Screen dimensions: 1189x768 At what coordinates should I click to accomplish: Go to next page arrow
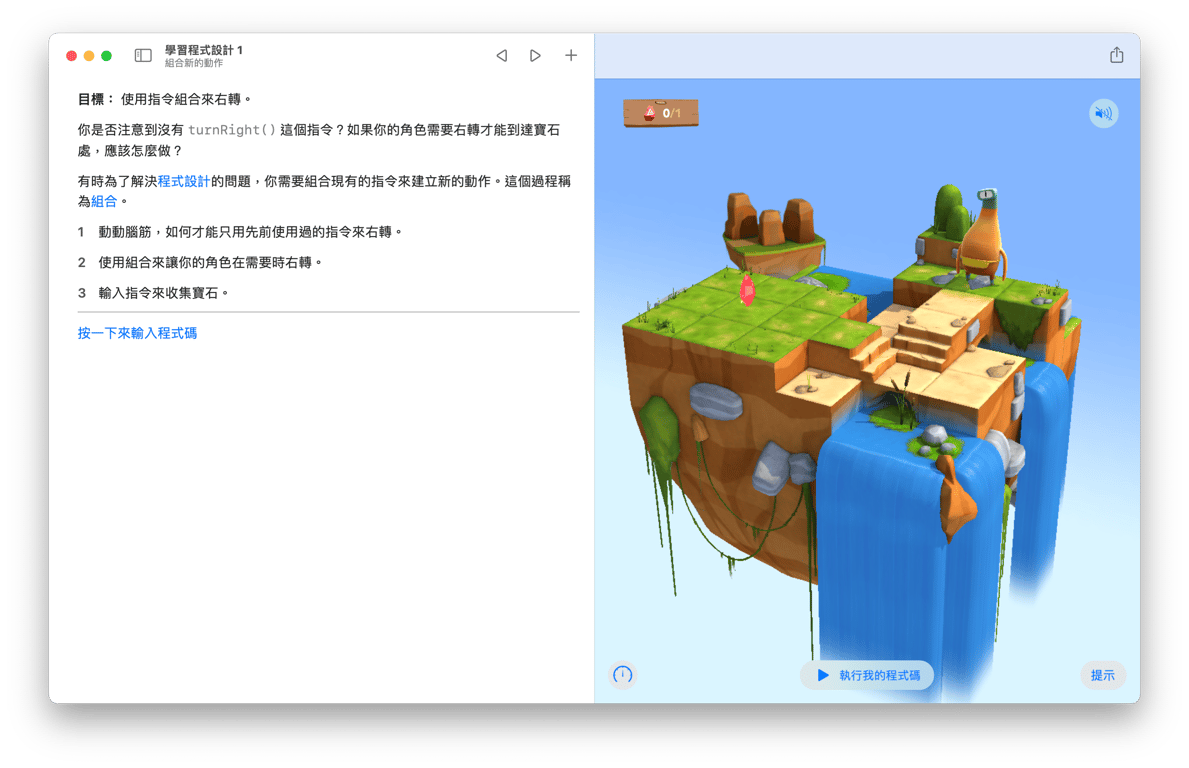tap(535, 55)
